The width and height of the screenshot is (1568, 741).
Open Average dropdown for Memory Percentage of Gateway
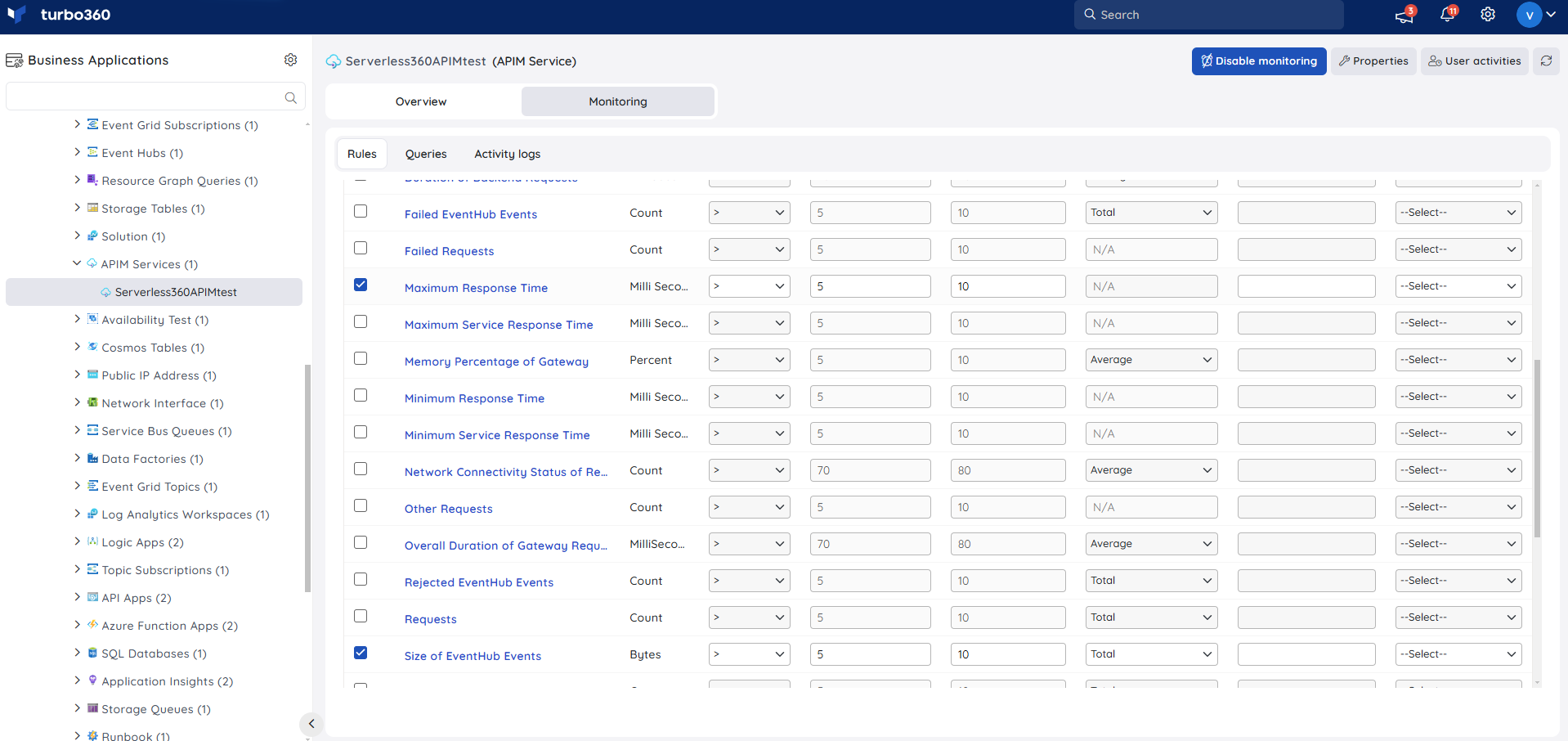[x=1151, y=360]
